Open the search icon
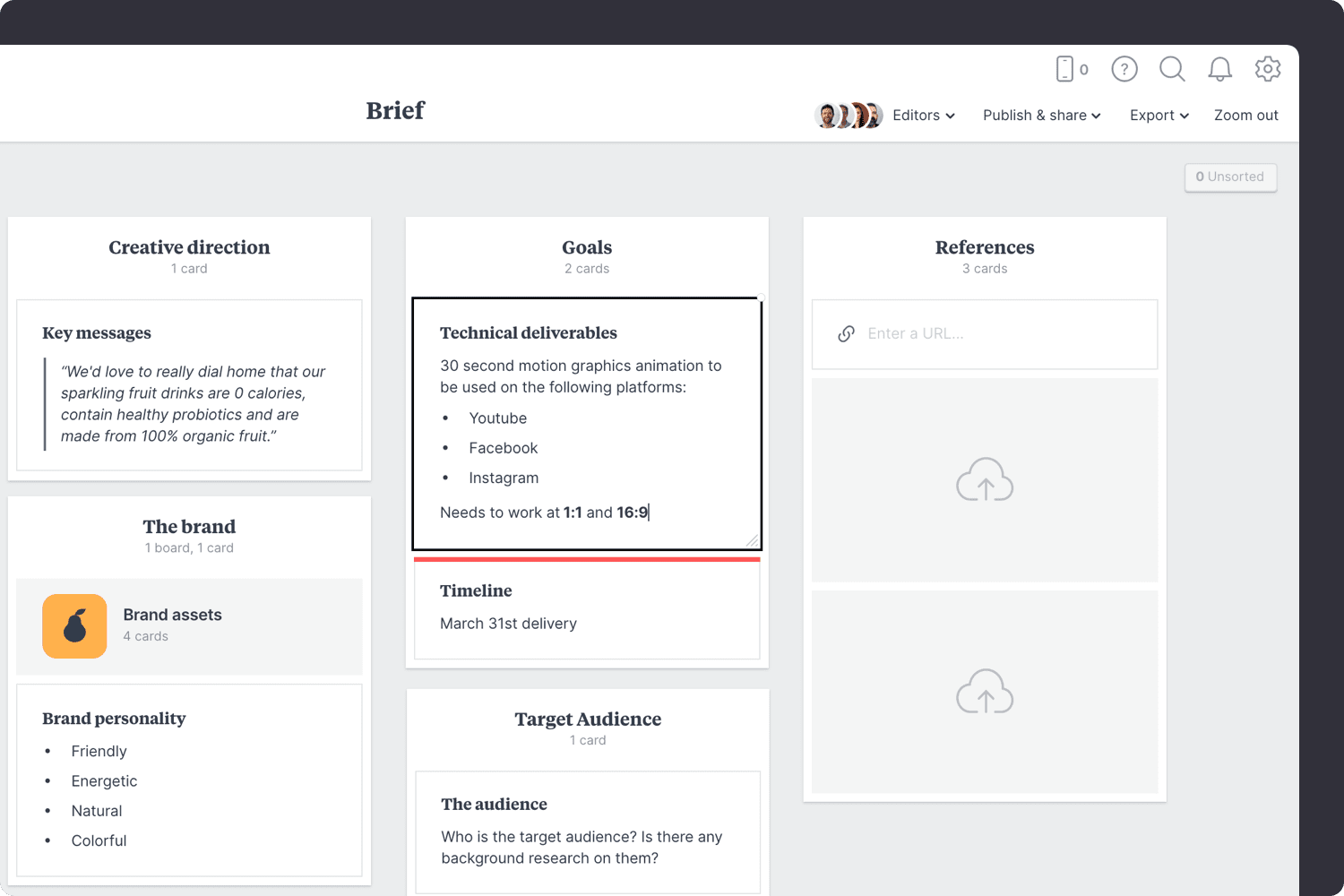1344x896 pixels. [x=1172, y=69]
